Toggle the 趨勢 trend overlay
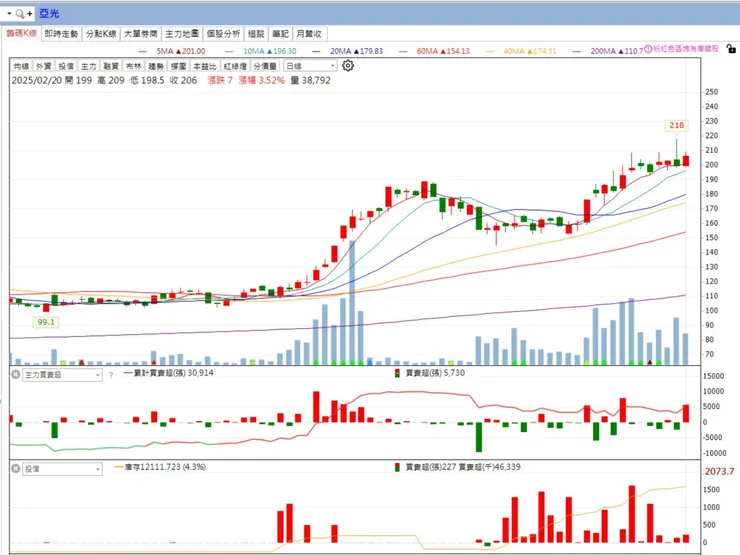The image size is (740, 555). [156, 66]
